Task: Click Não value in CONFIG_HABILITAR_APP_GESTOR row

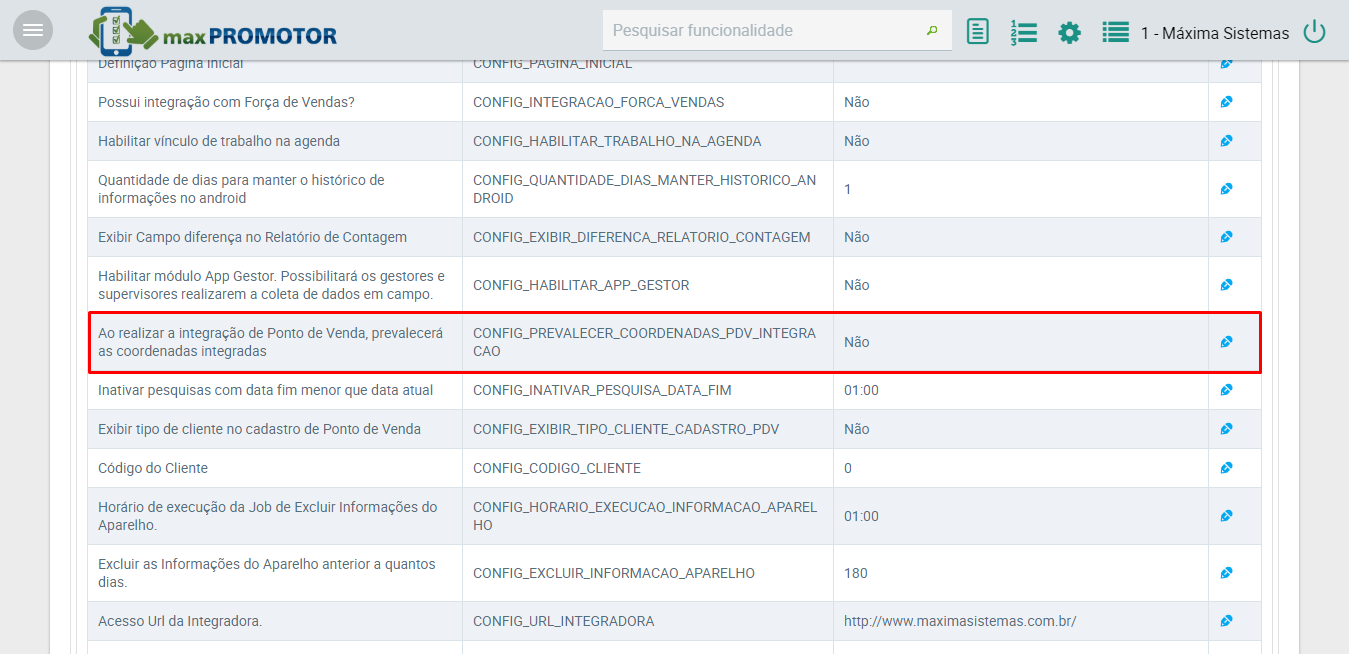Action: pos(857,285)
